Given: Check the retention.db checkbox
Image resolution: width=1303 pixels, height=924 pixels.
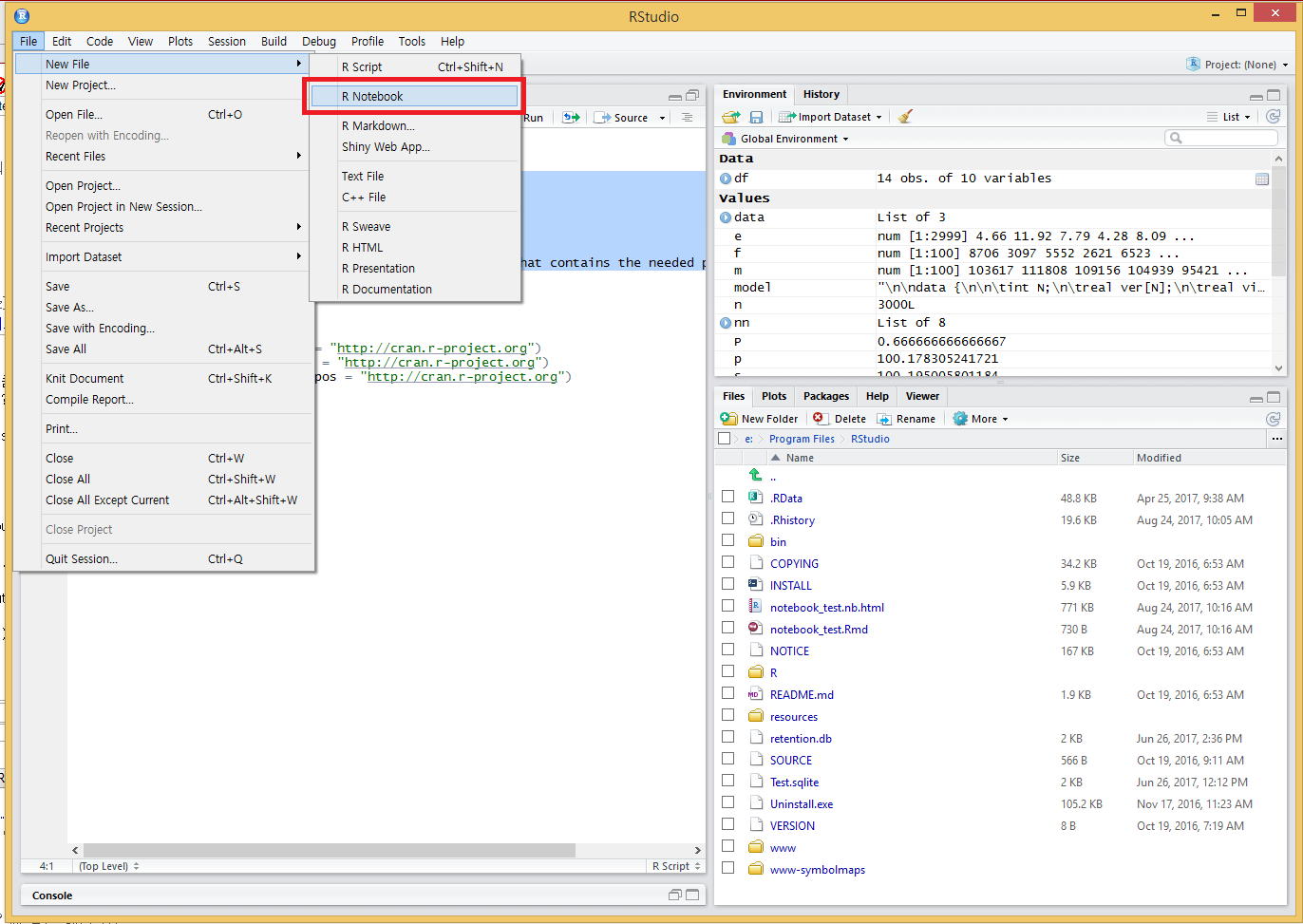Looking at the screenshot, I should tap(727, 737).
